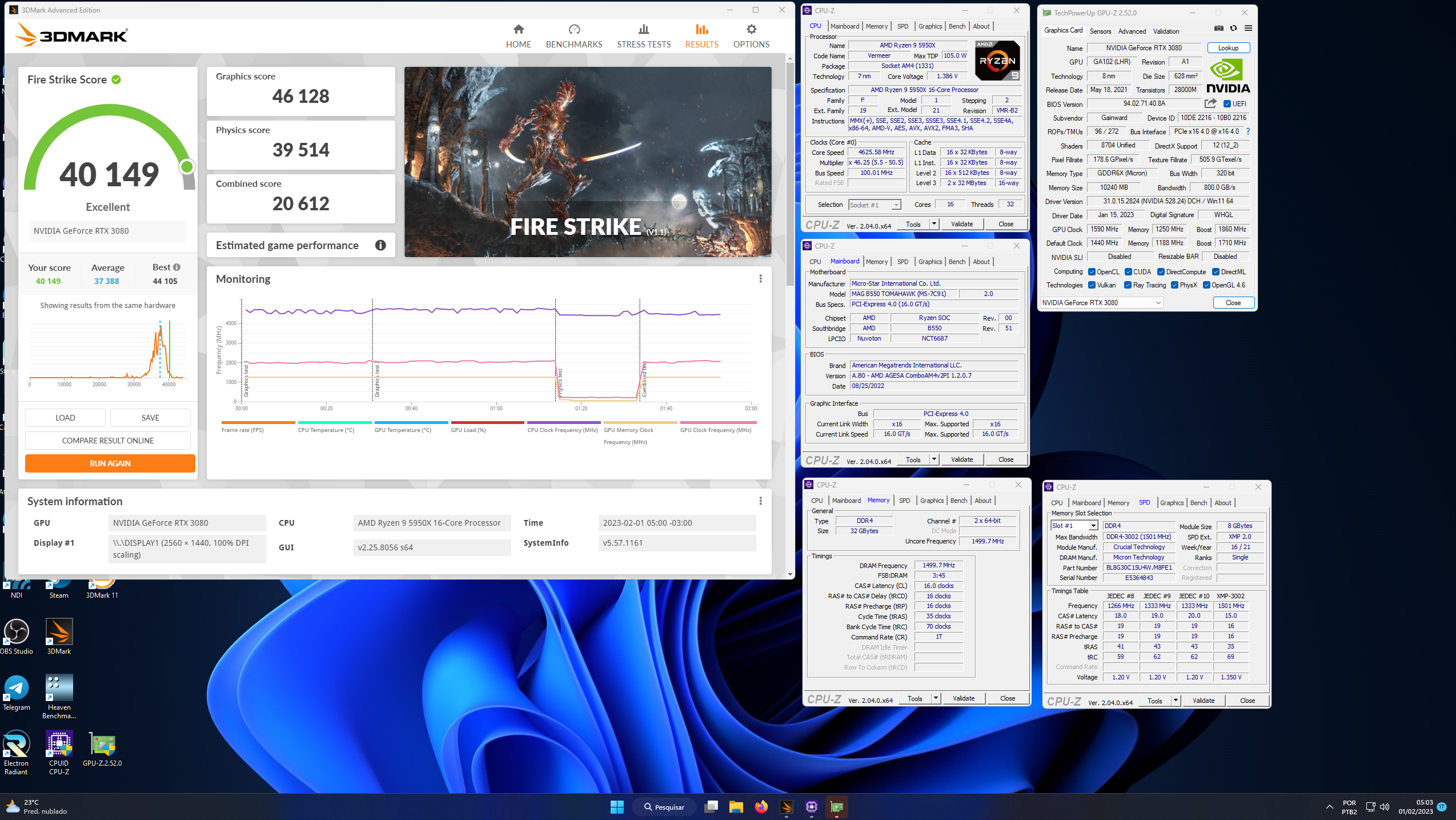This screenshot has width=1456, height=820.
Task: Toggle the Ray Tracing checkbox in GPU-Z
Action: (x=1128, y=285)
